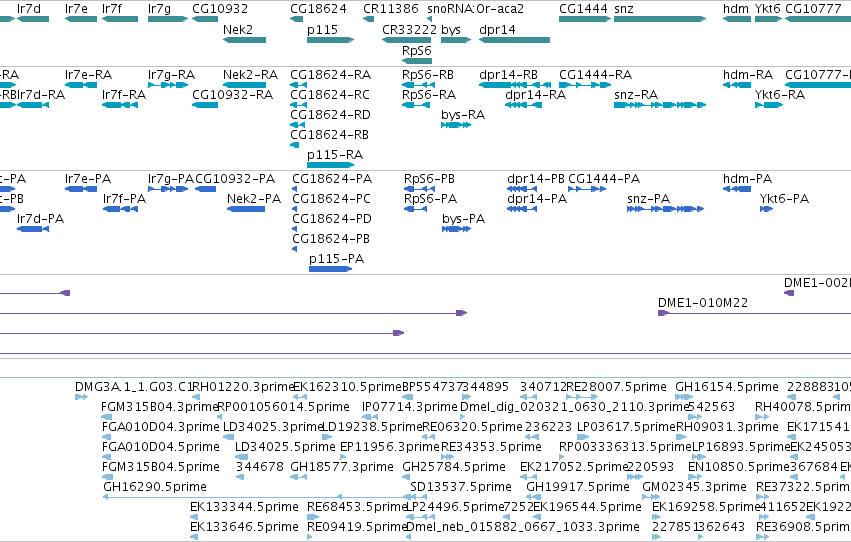
Task: Click the GH16290.5prime EST label
Action: pyautogui.click(x=155, y=487)
